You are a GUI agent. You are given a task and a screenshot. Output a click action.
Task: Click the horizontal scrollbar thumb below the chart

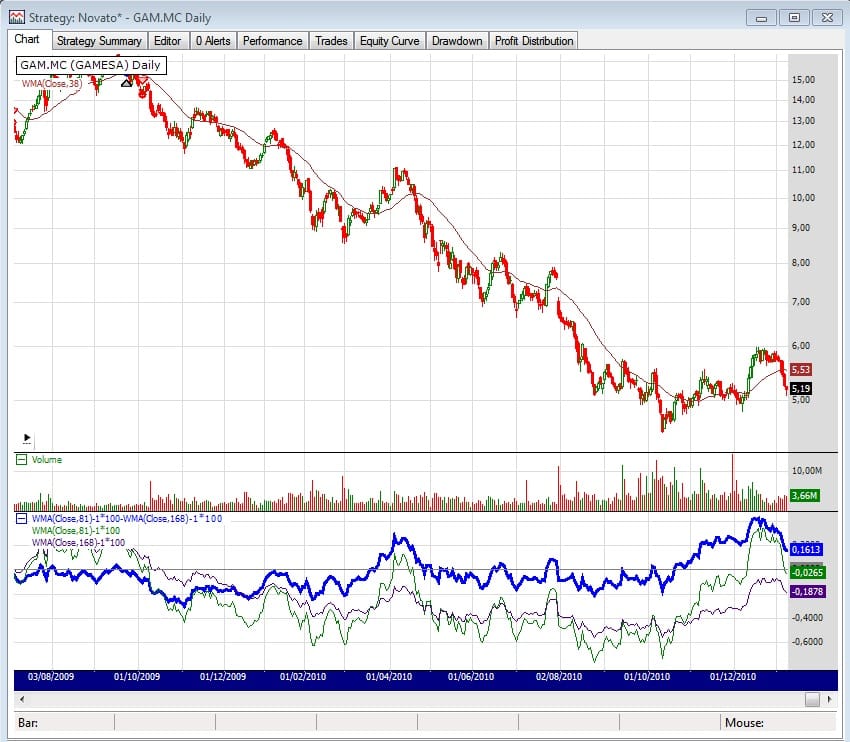pyautogui.click(x=812, y=699)
